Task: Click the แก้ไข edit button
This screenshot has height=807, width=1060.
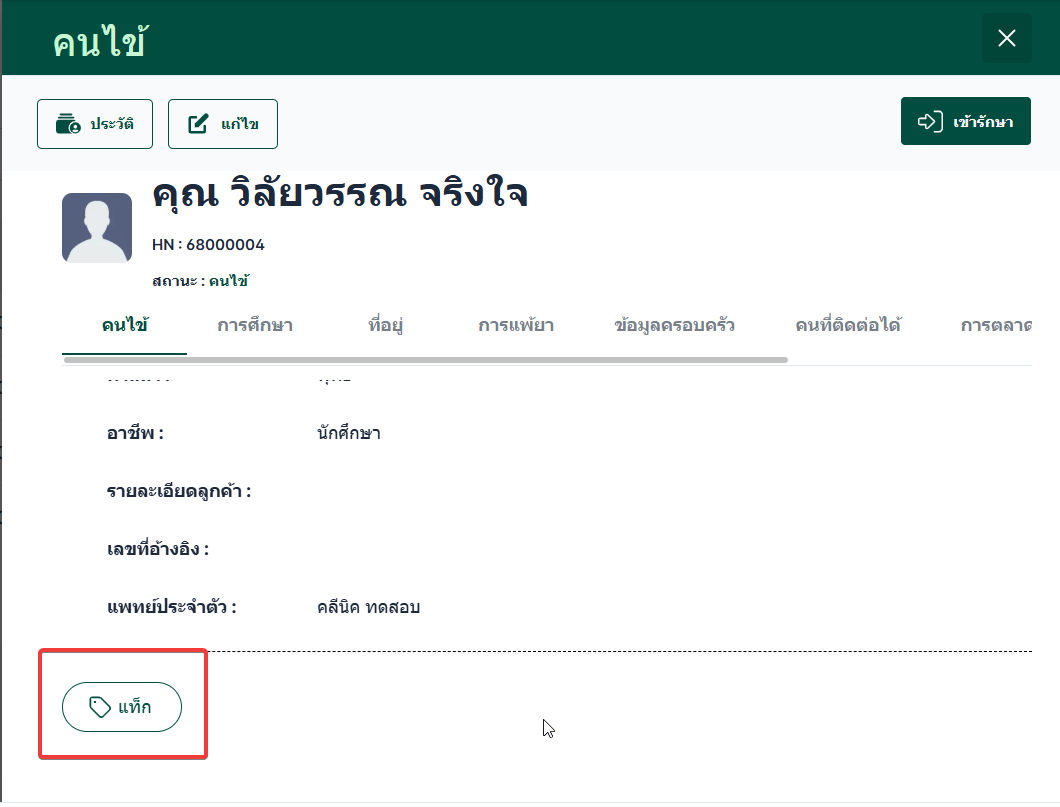Action: (222, 124)
